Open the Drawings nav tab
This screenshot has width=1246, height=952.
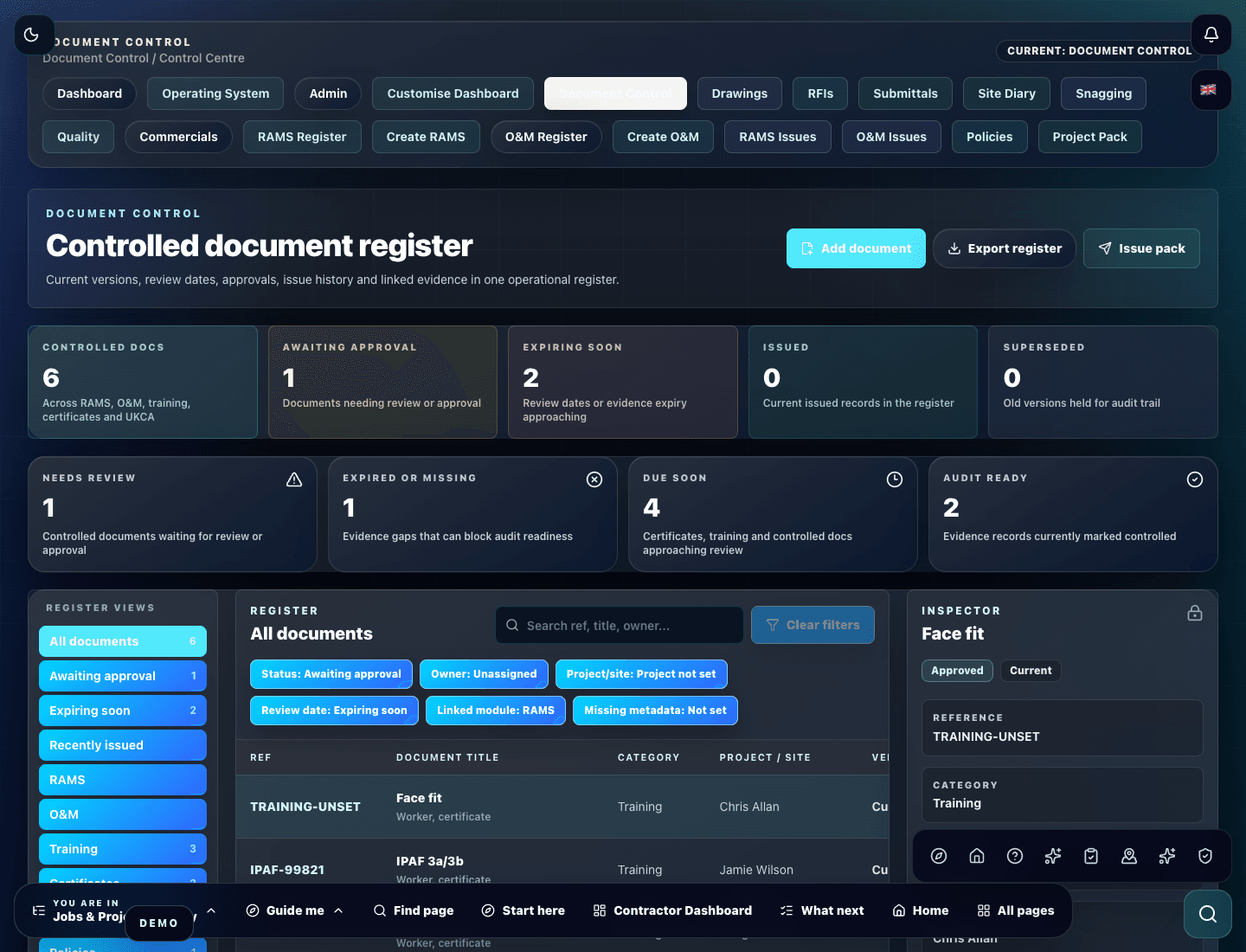pos(739,93)
